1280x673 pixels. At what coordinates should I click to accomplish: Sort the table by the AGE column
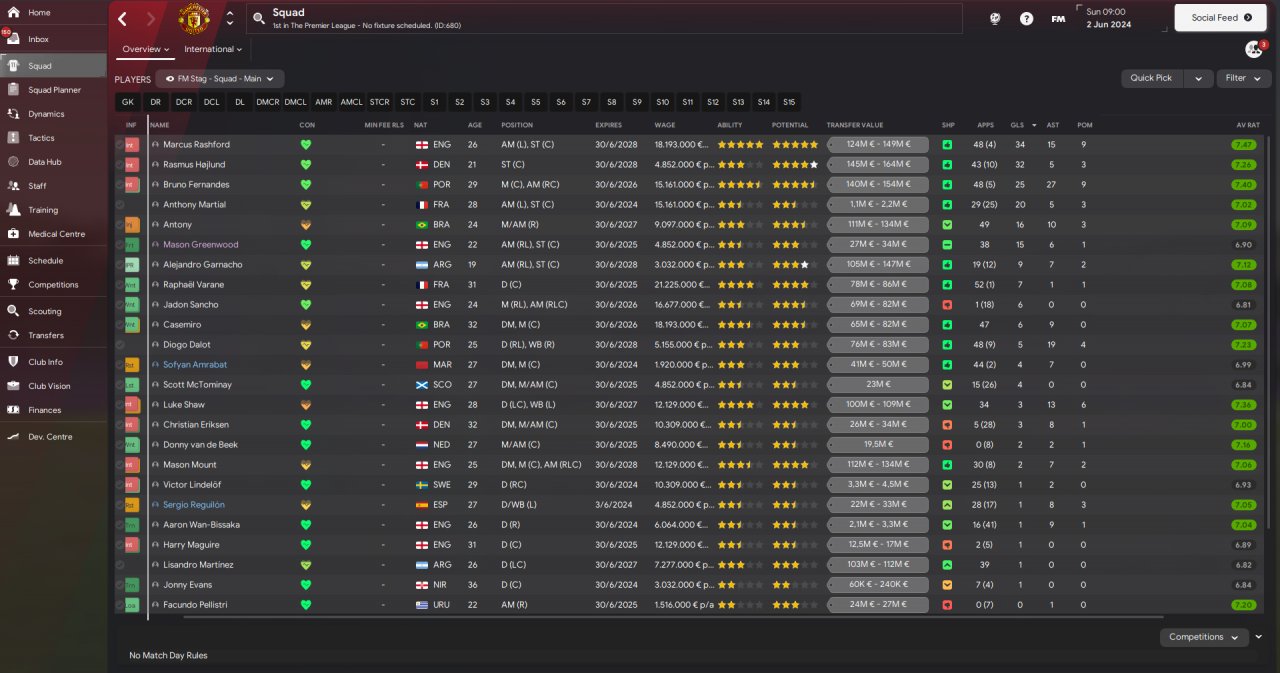475,125
